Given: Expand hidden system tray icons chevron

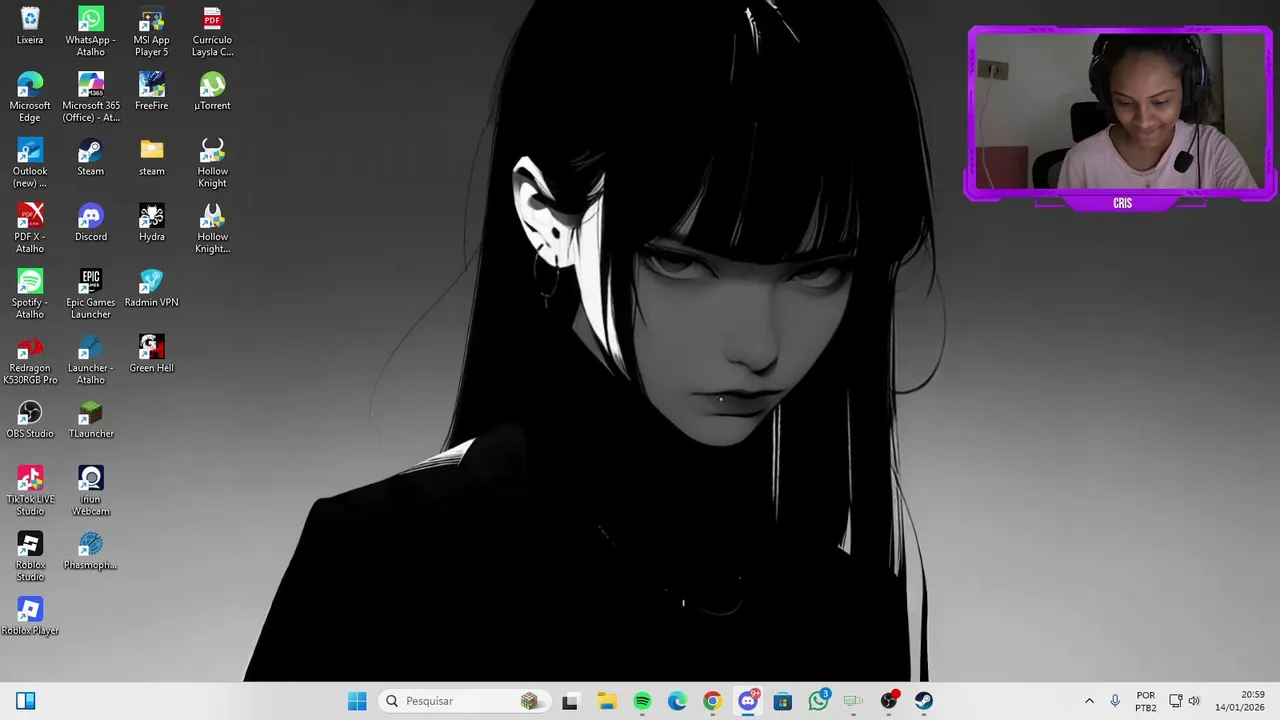Looking at the screenshot, I should 1089,701.
